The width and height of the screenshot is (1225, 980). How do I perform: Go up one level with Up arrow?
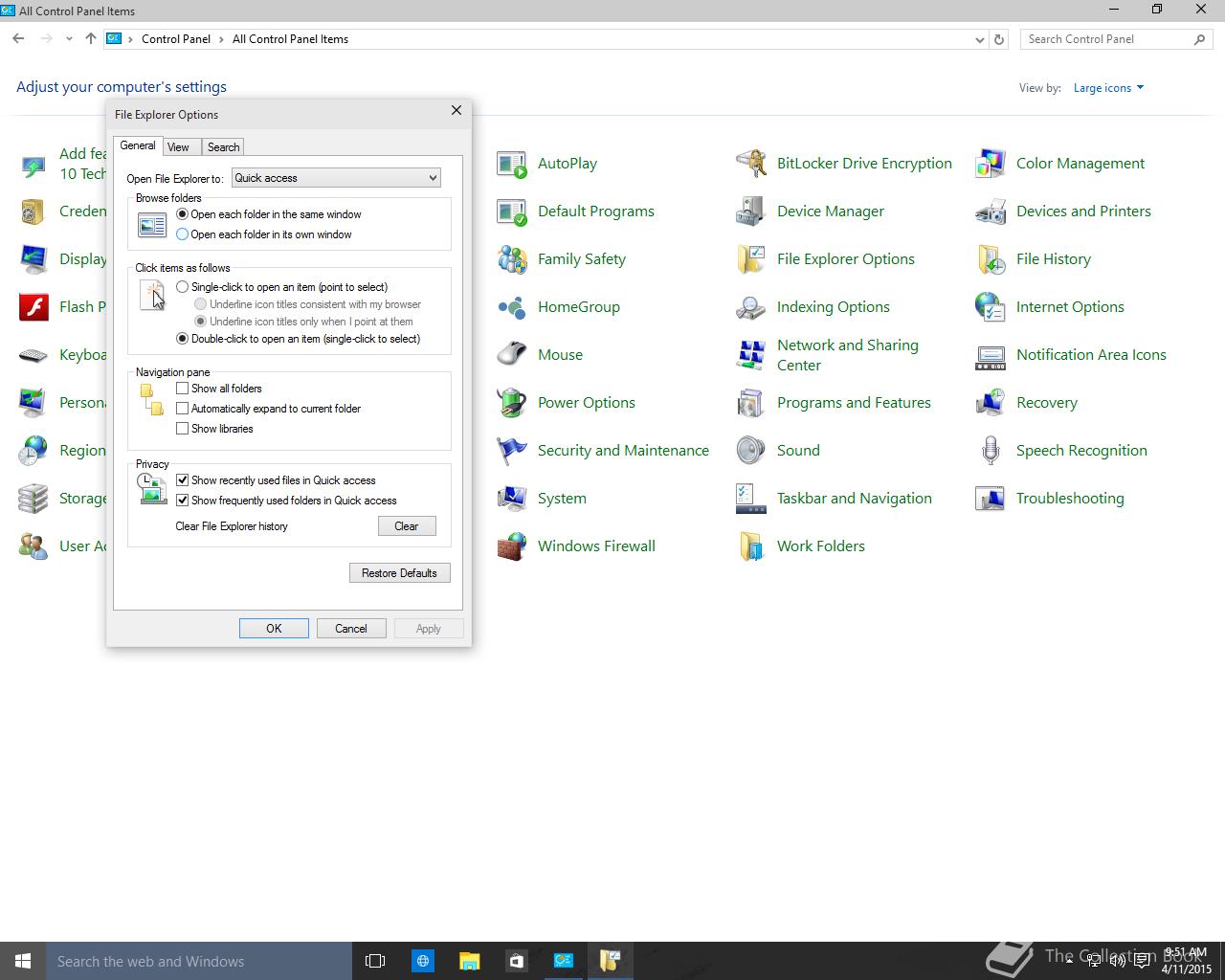tap(91, 39)
